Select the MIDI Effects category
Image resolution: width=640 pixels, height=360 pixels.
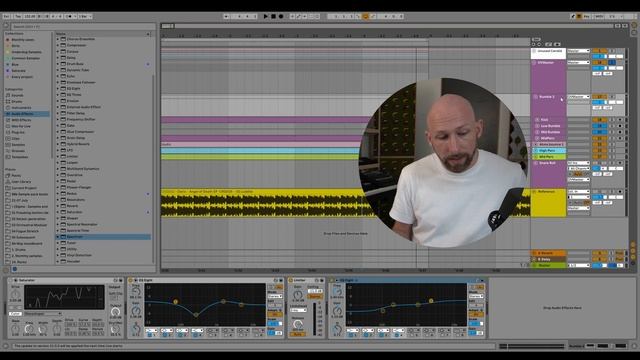click(x=21, y=120)
